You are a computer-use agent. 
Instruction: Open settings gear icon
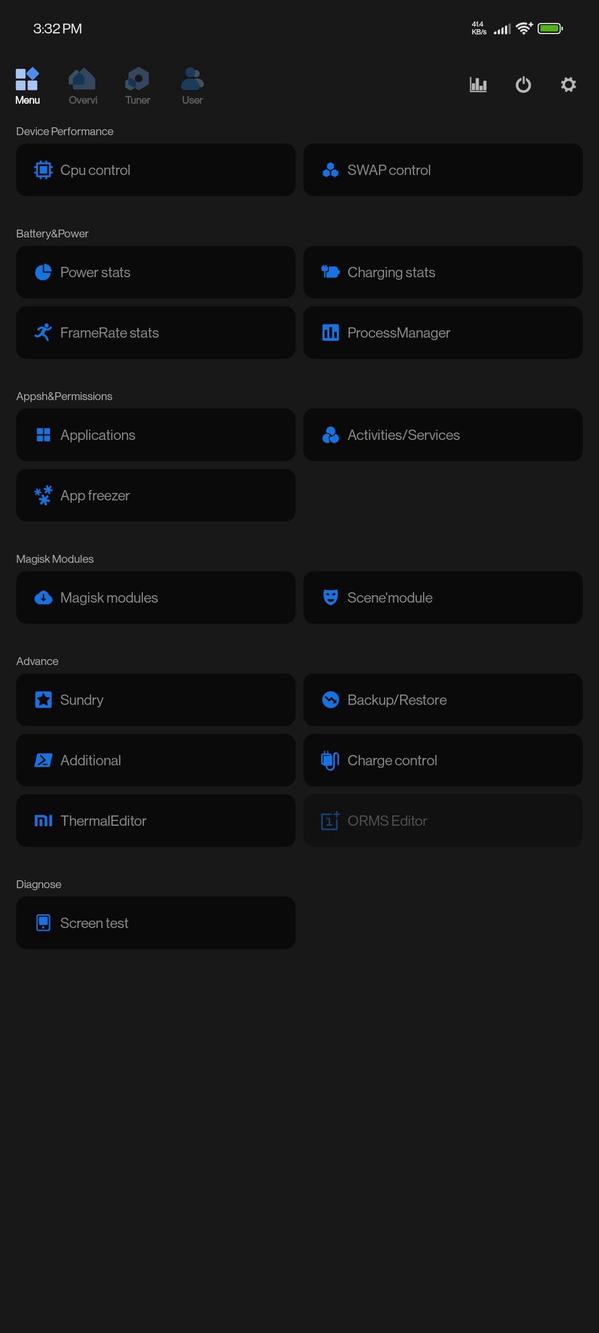pyautogui.click(x=568, y=85)
